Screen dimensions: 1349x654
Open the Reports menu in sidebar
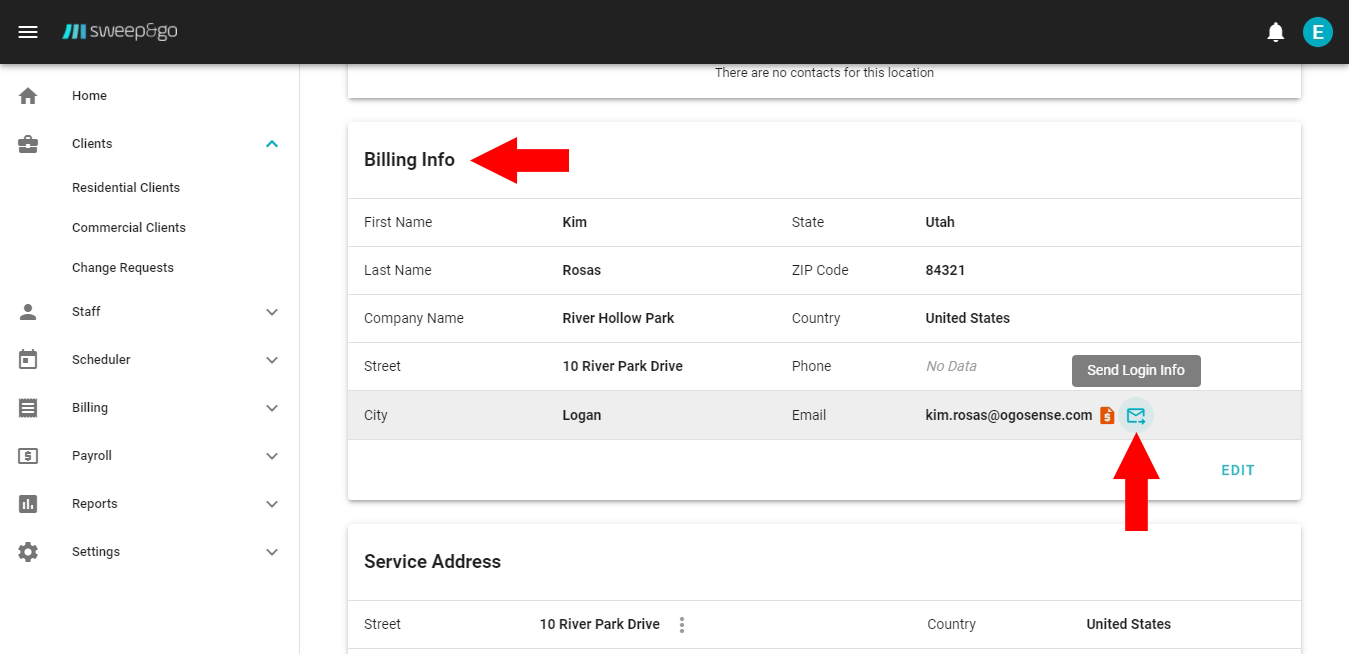coord(95,504)
